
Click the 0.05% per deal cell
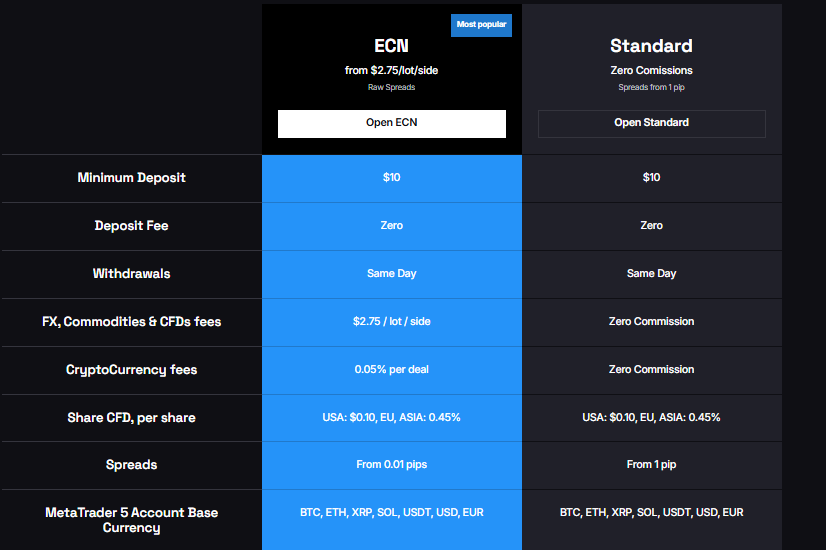391,370
